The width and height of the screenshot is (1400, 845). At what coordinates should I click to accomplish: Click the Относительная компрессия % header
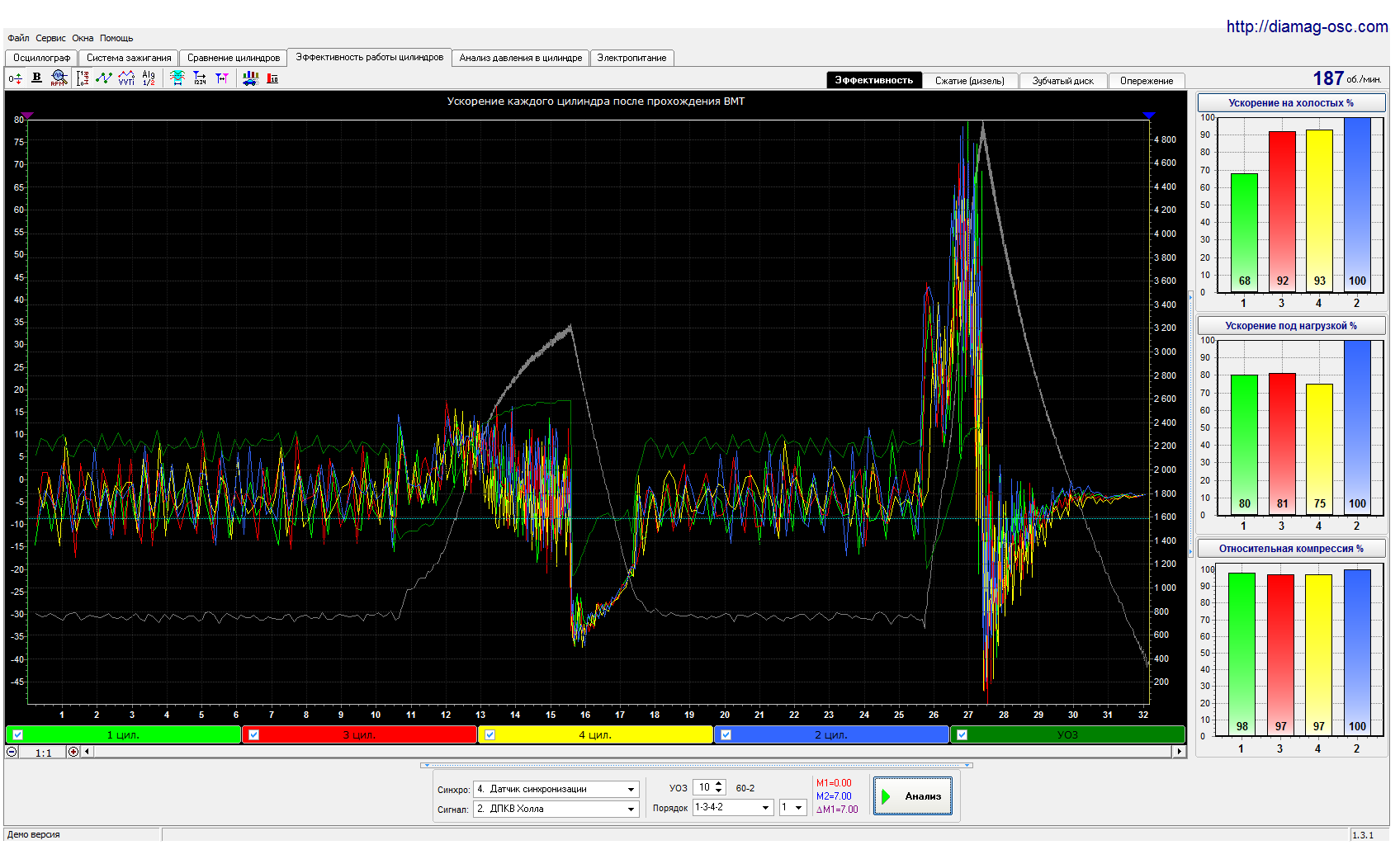tap(1291, 549)
